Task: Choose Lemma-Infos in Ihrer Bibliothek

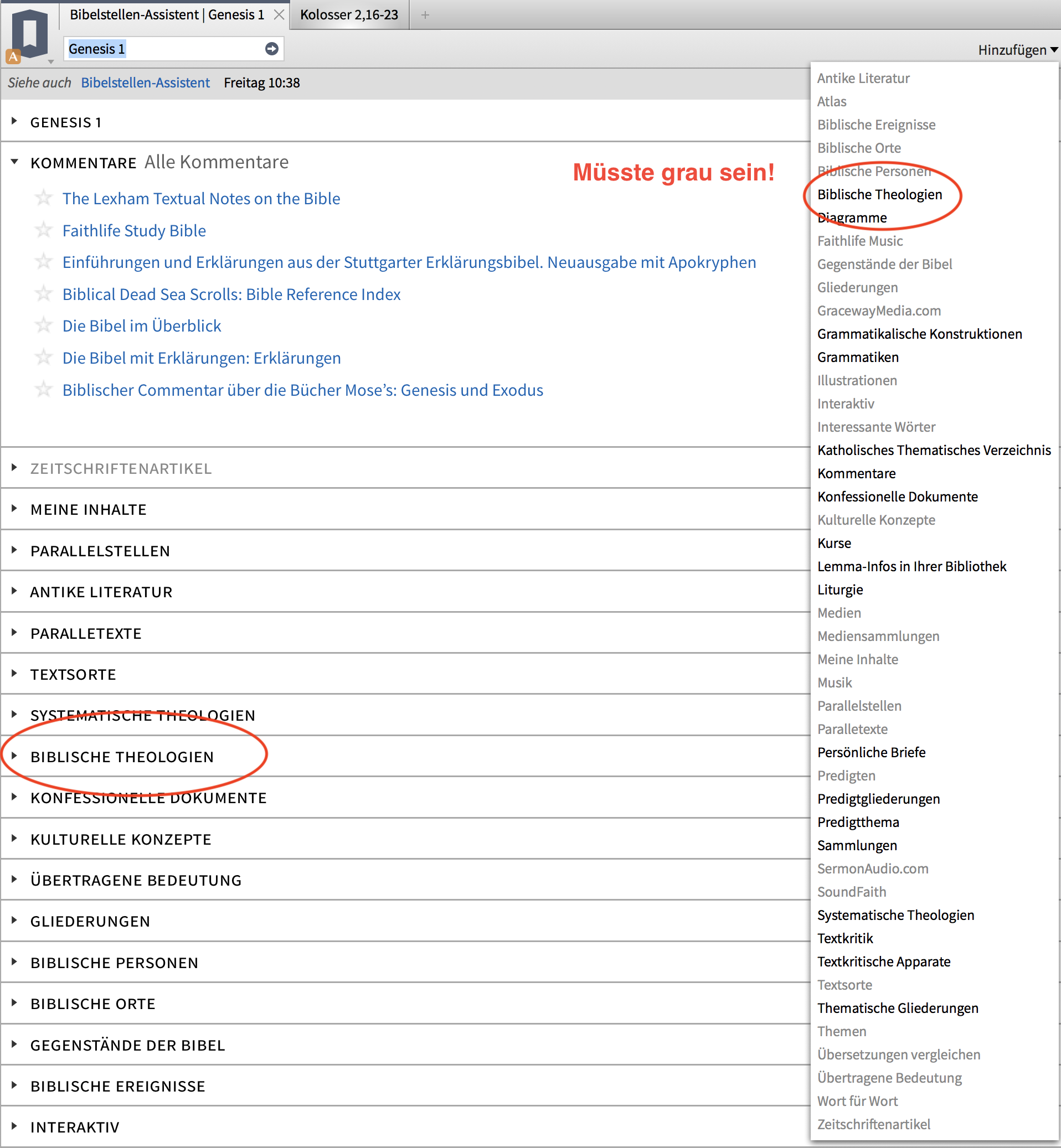Action: click(x=911, y=567)
